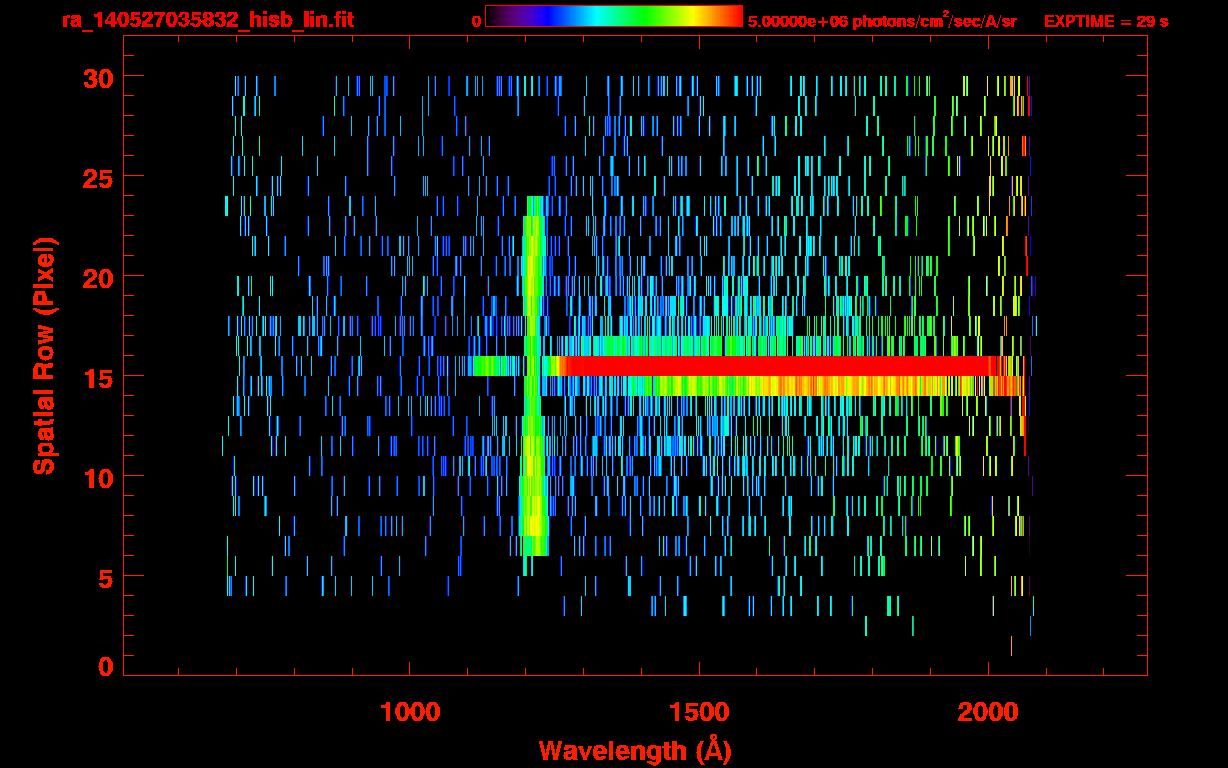Click the y-axis tick label 5
The height and width of the screenshot is (768, 1228).
[x=105, y=577]
